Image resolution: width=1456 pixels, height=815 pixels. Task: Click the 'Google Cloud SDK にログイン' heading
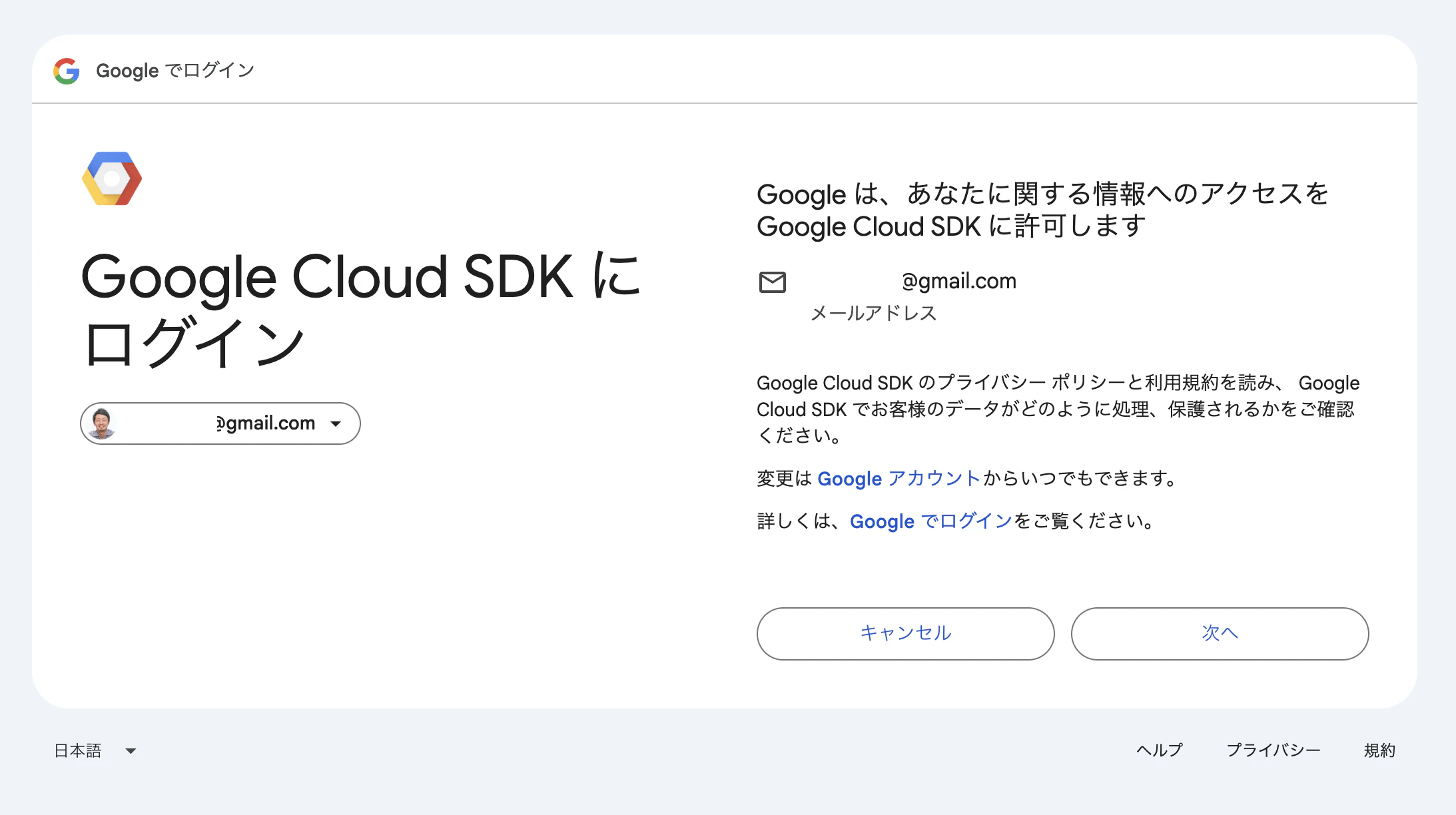[x=360, y=309]
